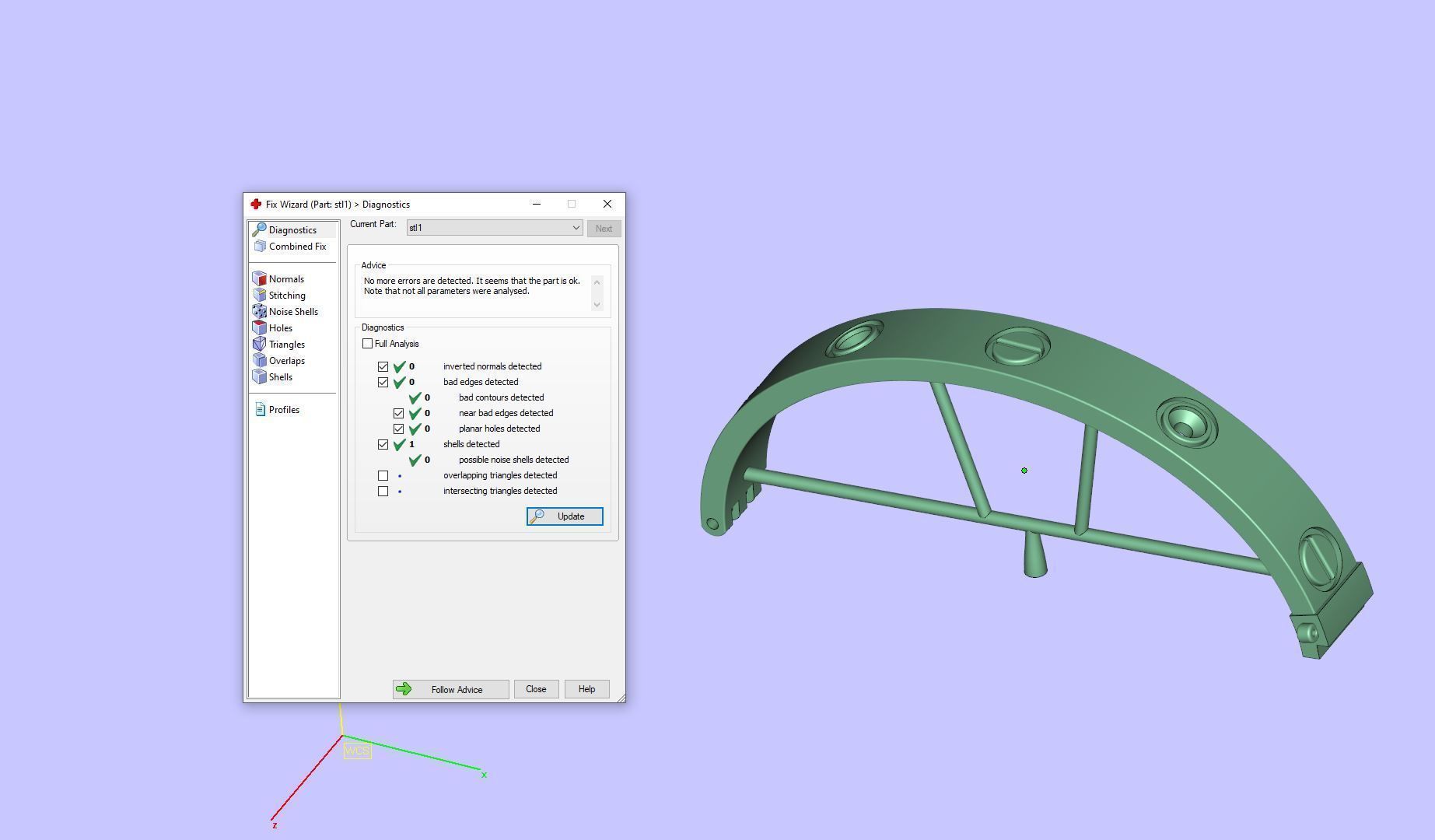Viewport: 1435px width, 840px height.
Task: Click the "possible noise shells detected" label
Action: tap(513, 460)
